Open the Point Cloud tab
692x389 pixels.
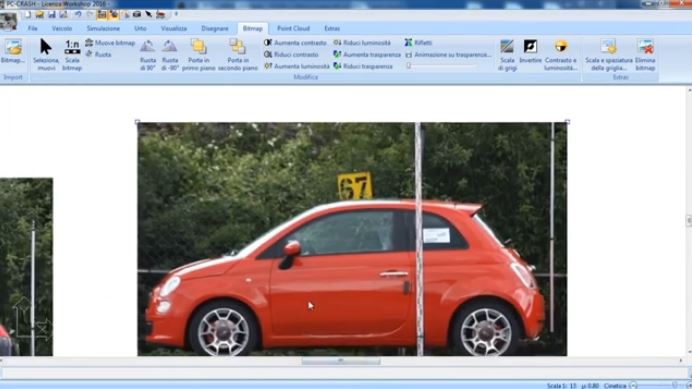click(293, 28)
